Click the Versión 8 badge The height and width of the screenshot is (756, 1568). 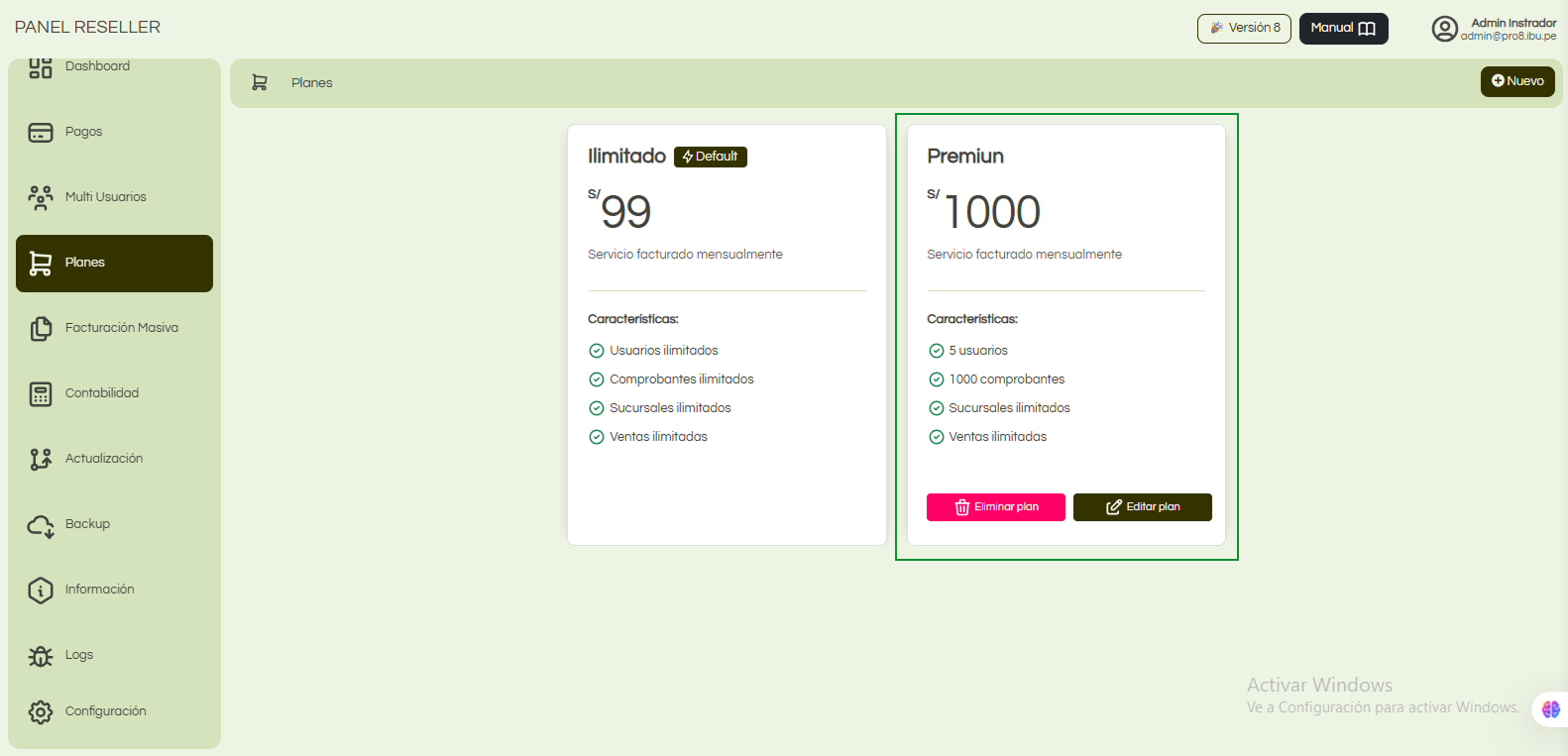1244,29
